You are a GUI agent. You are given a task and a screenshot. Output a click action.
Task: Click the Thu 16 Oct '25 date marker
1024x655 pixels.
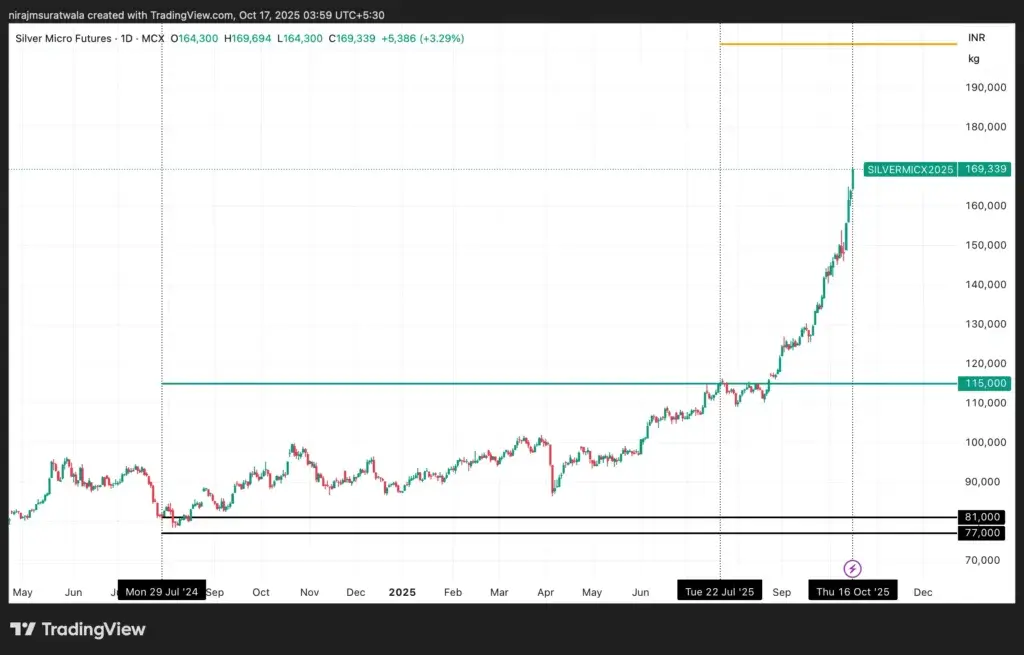click(852, 591)
